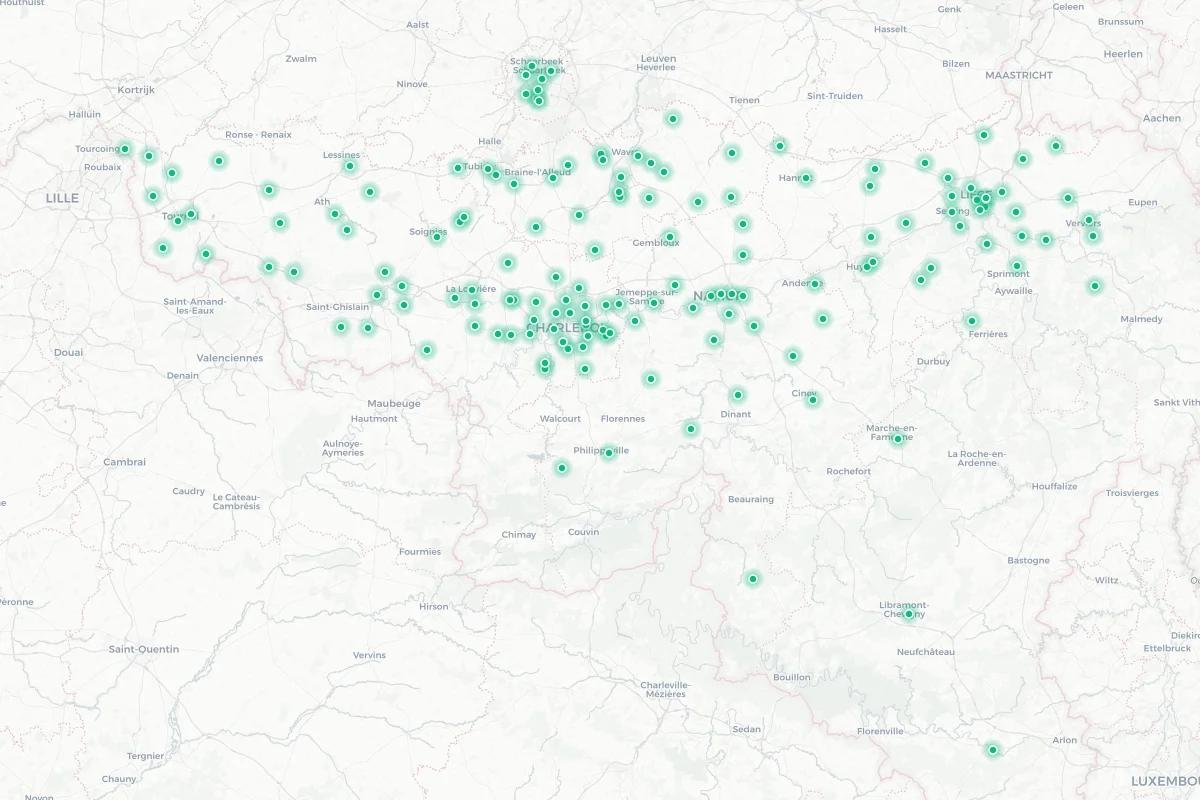Viewport: 1200px width, 800px height.
Task: Click the marker just above Dinant
Action: tap(738, 395)
